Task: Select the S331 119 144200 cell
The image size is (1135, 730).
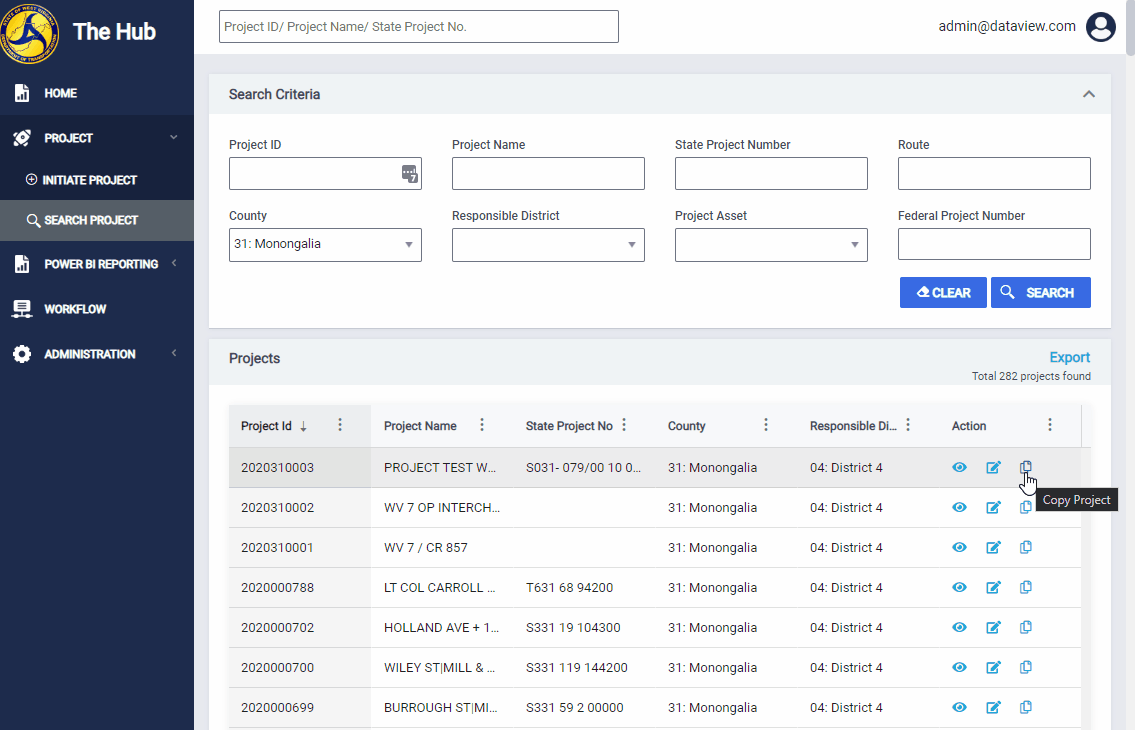Action: 583,668
